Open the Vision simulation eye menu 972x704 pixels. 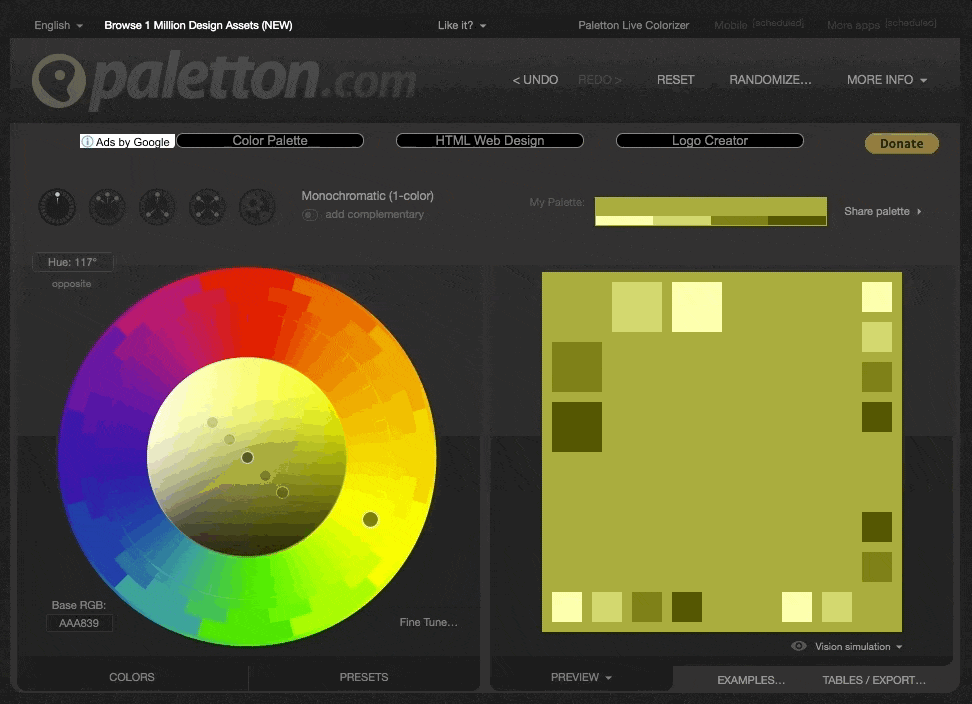pyautogui.click(x=799, y=646)
